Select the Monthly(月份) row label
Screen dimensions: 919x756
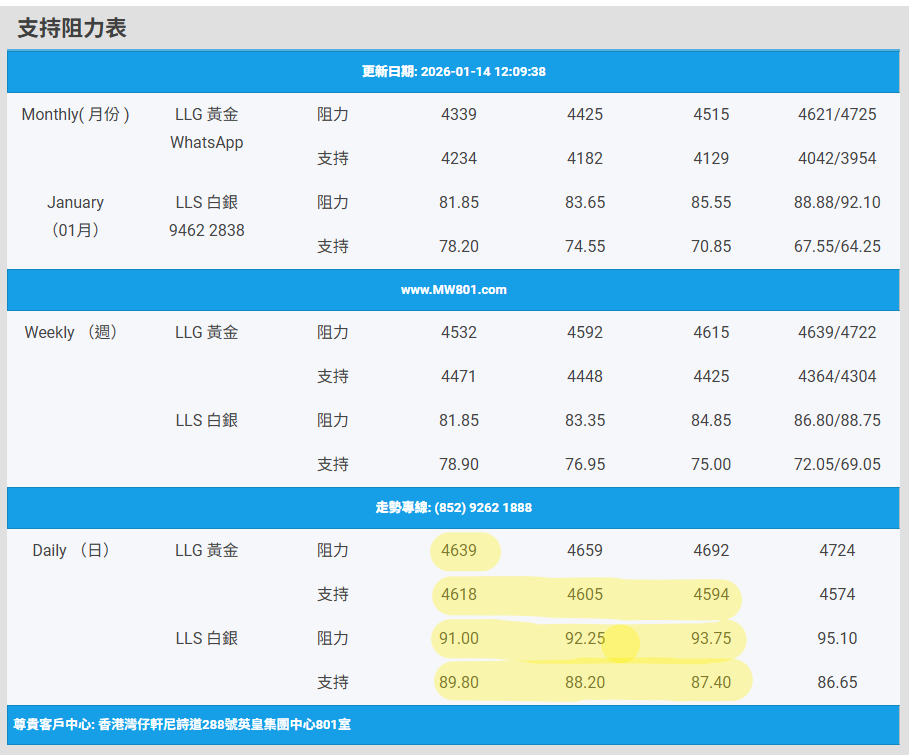coord(75,114)
